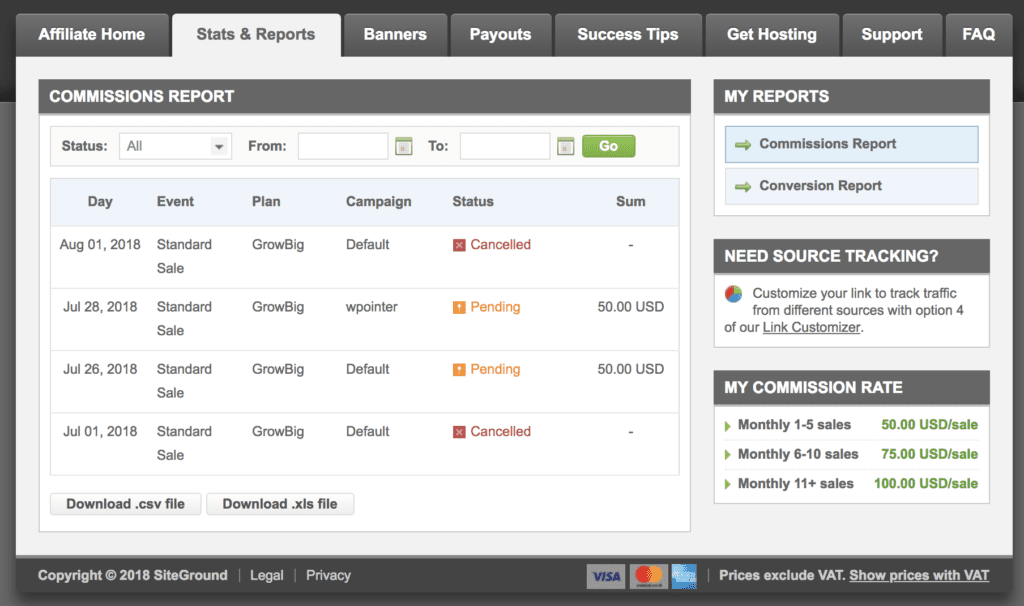
Task: Open the Legal footer link
Action: pos(266,575)
